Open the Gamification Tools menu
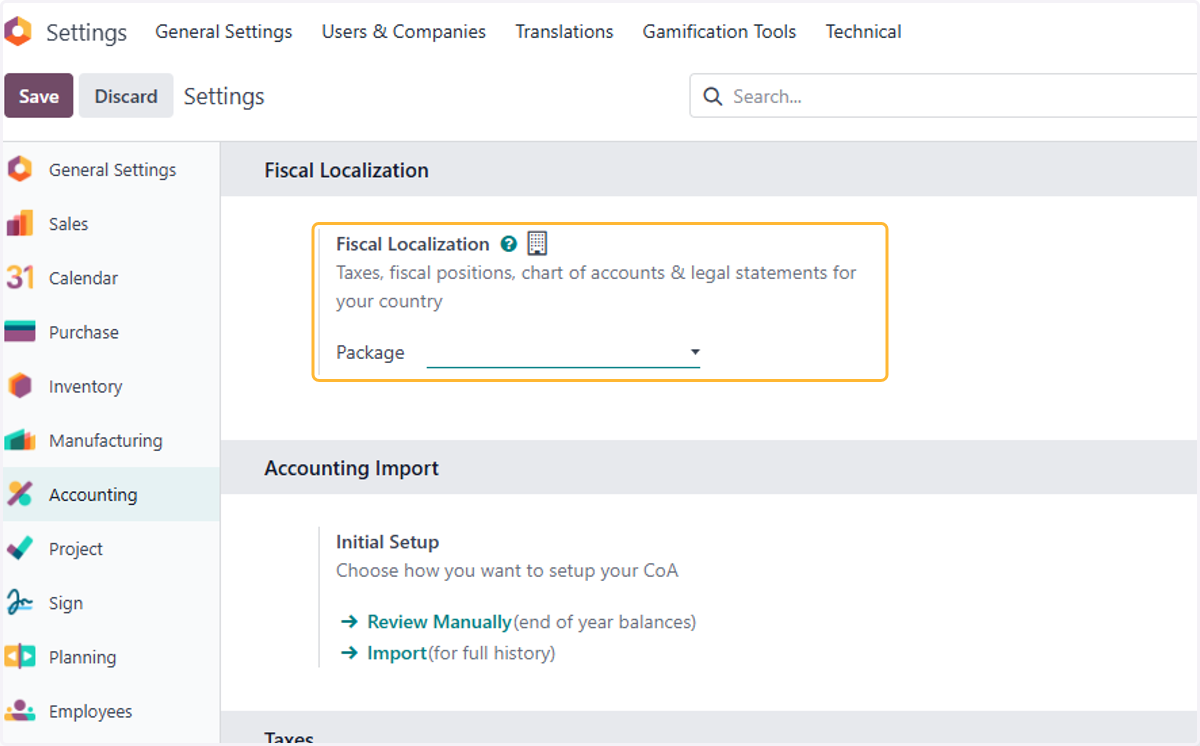This screenshot has width=1200, height=746. pyautogui.click(x=719, y=32)
